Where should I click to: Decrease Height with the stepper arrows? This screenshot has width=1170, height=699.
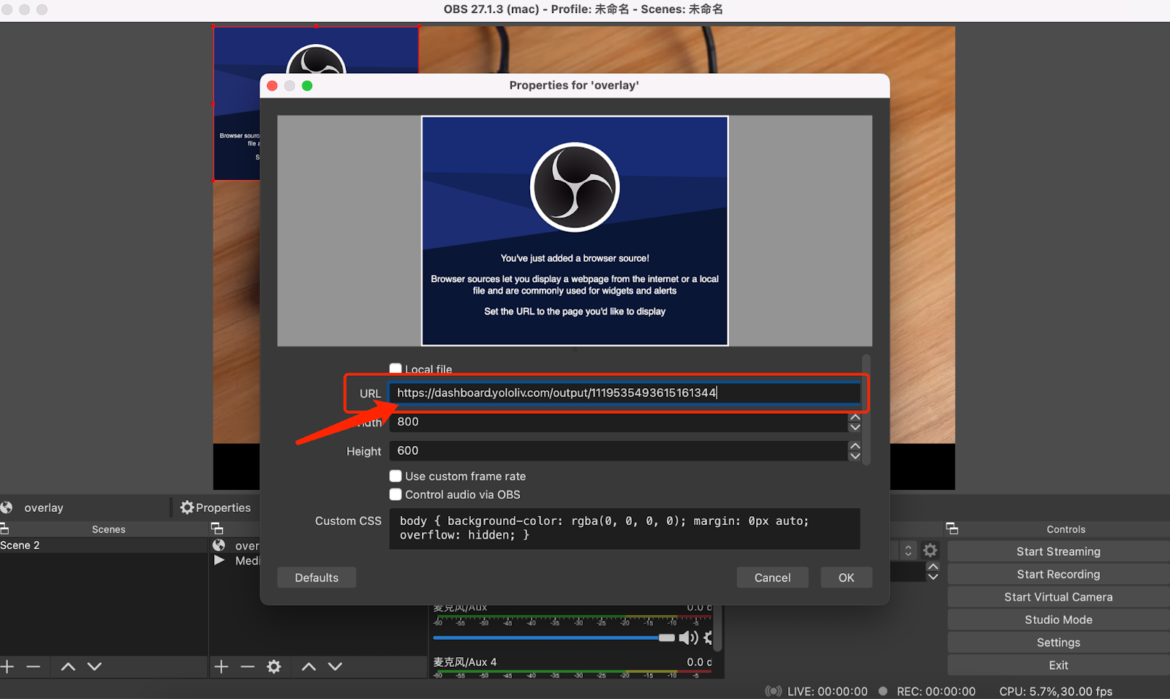[x=855, y=453]
